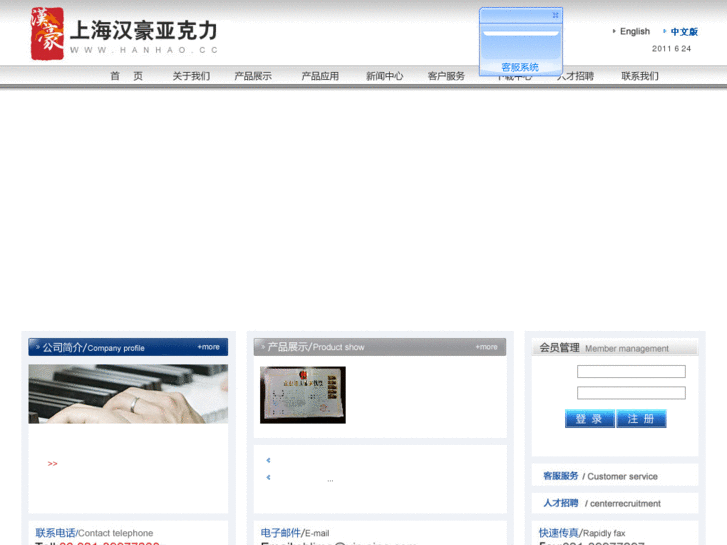This screenshot has height=545, width=727.
Task: Go to 首页 in the navigation bar
Action: tap(127, 76)
